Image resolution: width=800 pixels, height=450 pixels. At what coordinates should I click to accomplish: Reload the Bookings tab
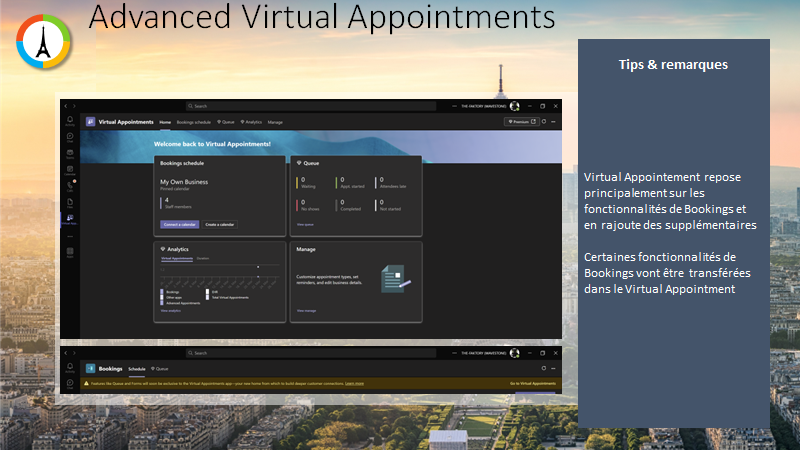click(x=544, y=368)
